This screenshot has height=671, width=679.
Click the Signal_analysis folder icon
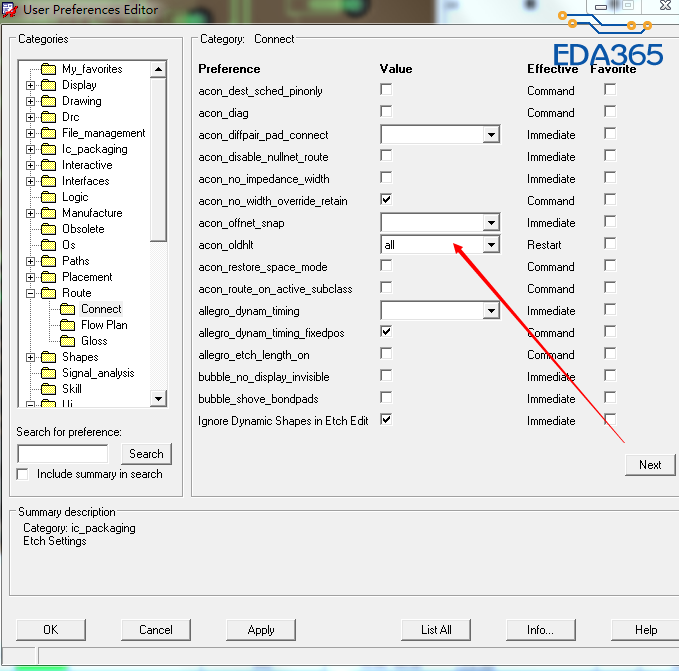[48, 373]
